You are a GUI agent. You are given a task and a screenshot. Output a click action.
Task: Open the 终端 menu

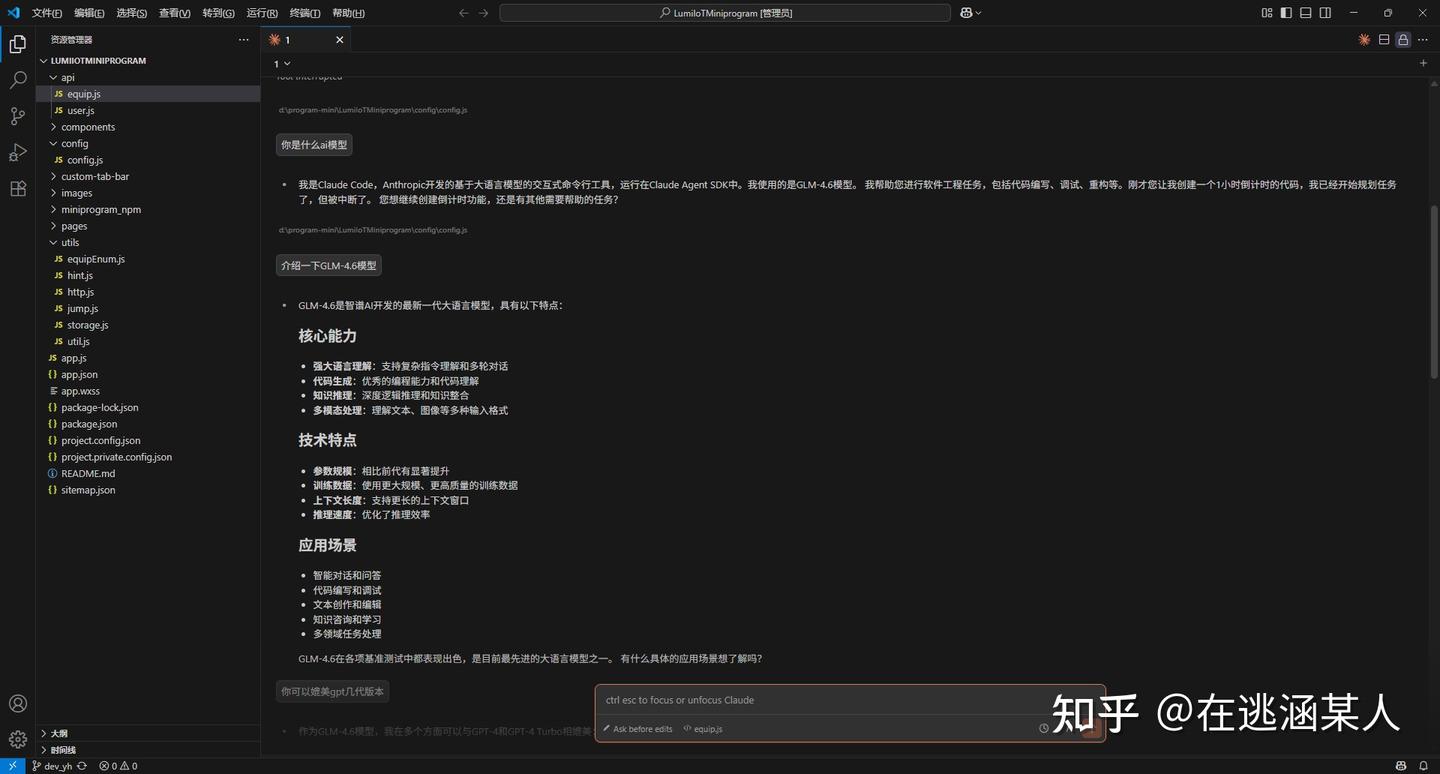[303, 13]
